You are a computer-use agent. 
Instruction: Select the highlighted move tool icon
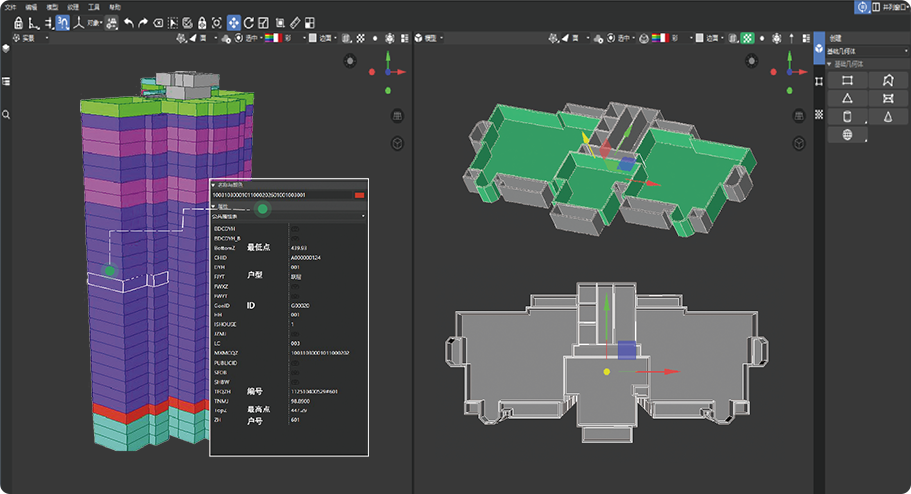pyautogui.click(x=233, y=22)
